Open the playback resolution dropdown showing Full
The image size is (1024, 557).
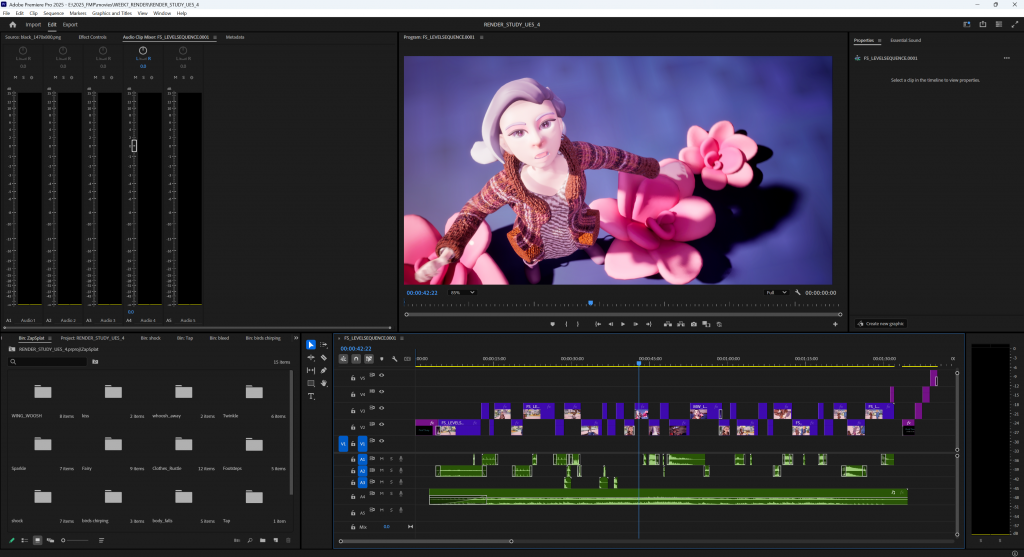[x=776, y=292]
